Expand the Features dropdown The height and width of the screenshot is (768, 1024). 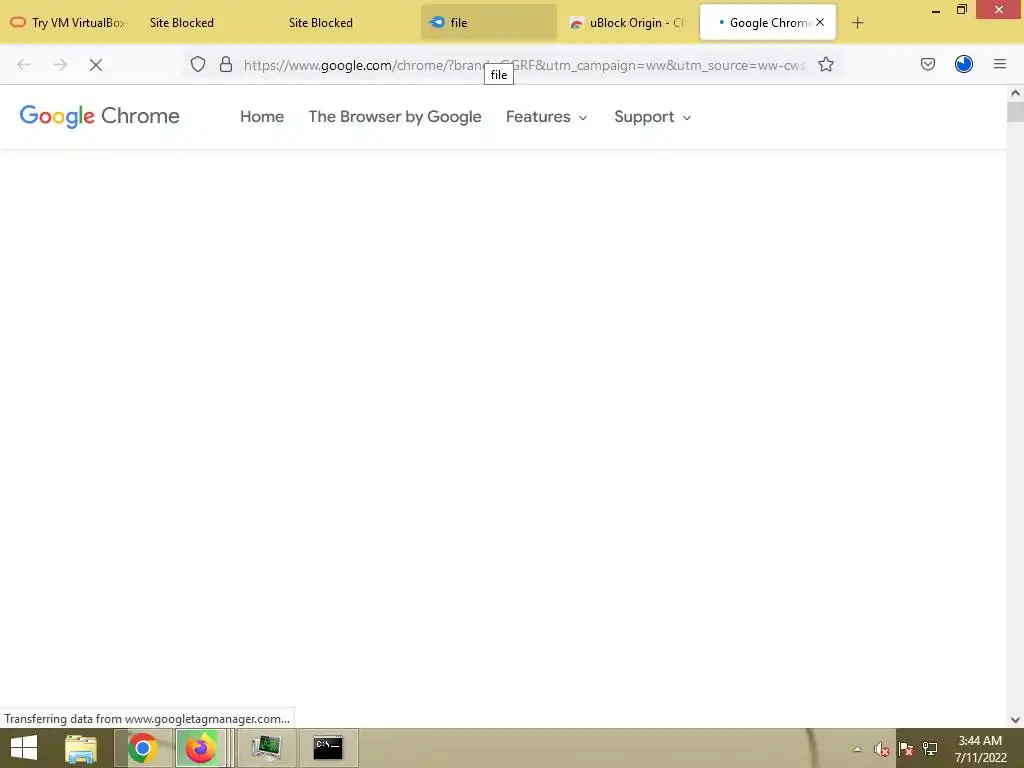pos(547,117)
